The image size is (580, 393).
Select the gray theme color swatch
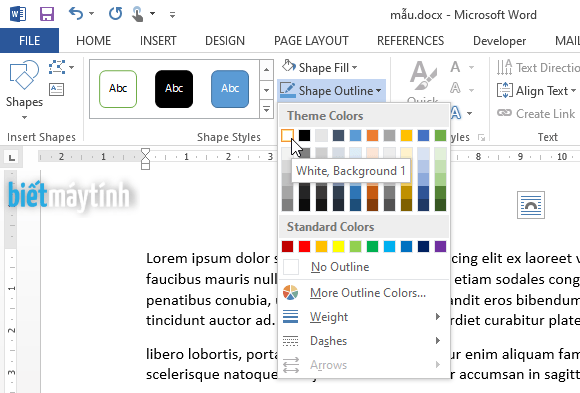pos(390,135)
